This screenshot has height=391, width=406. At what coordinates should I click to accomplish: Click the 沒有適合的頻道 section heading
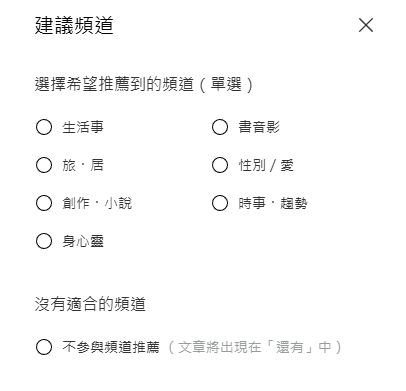coord(90,304)
